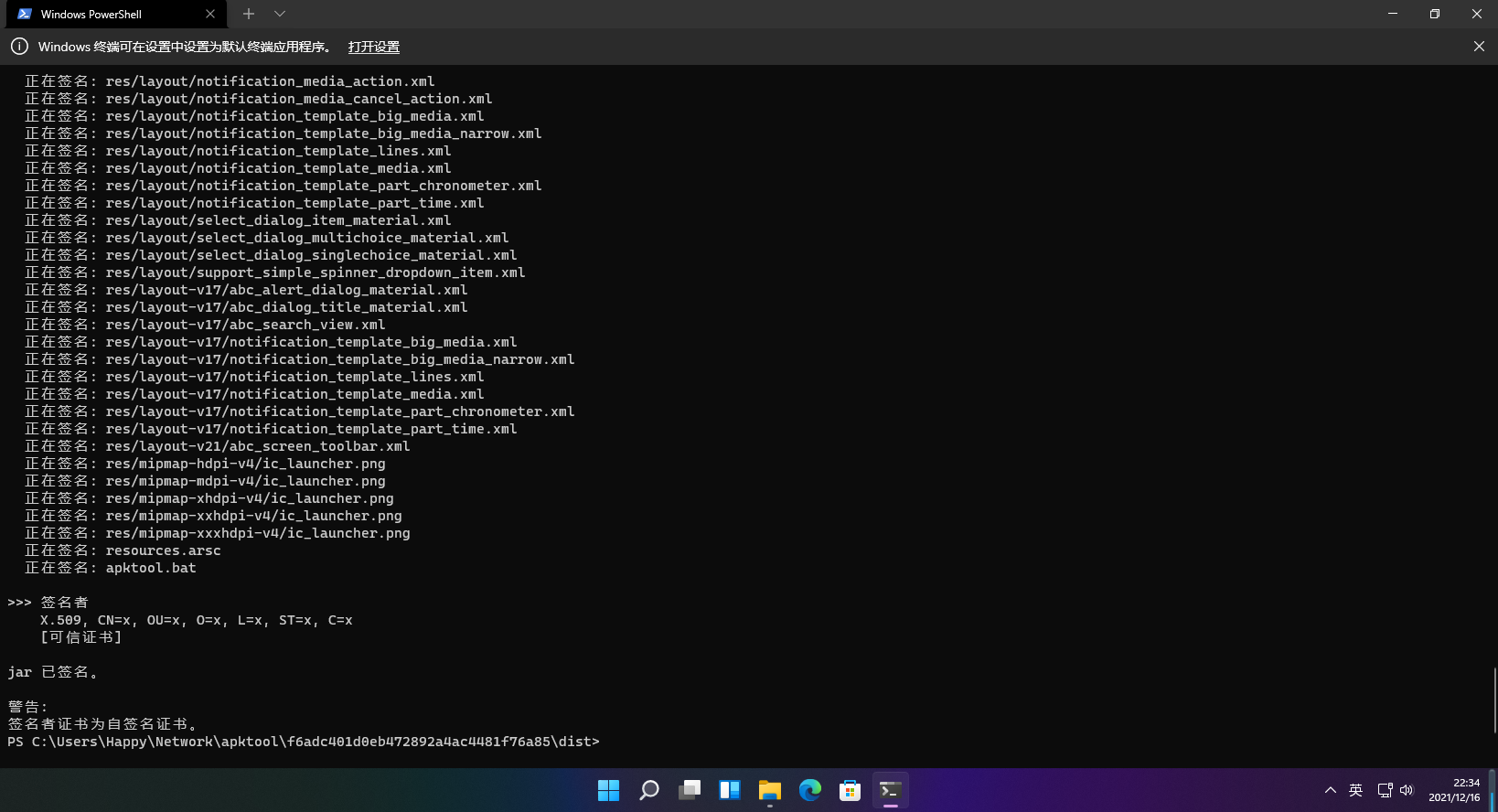
Task: Open taskbar Search
Action: point(648,790)
